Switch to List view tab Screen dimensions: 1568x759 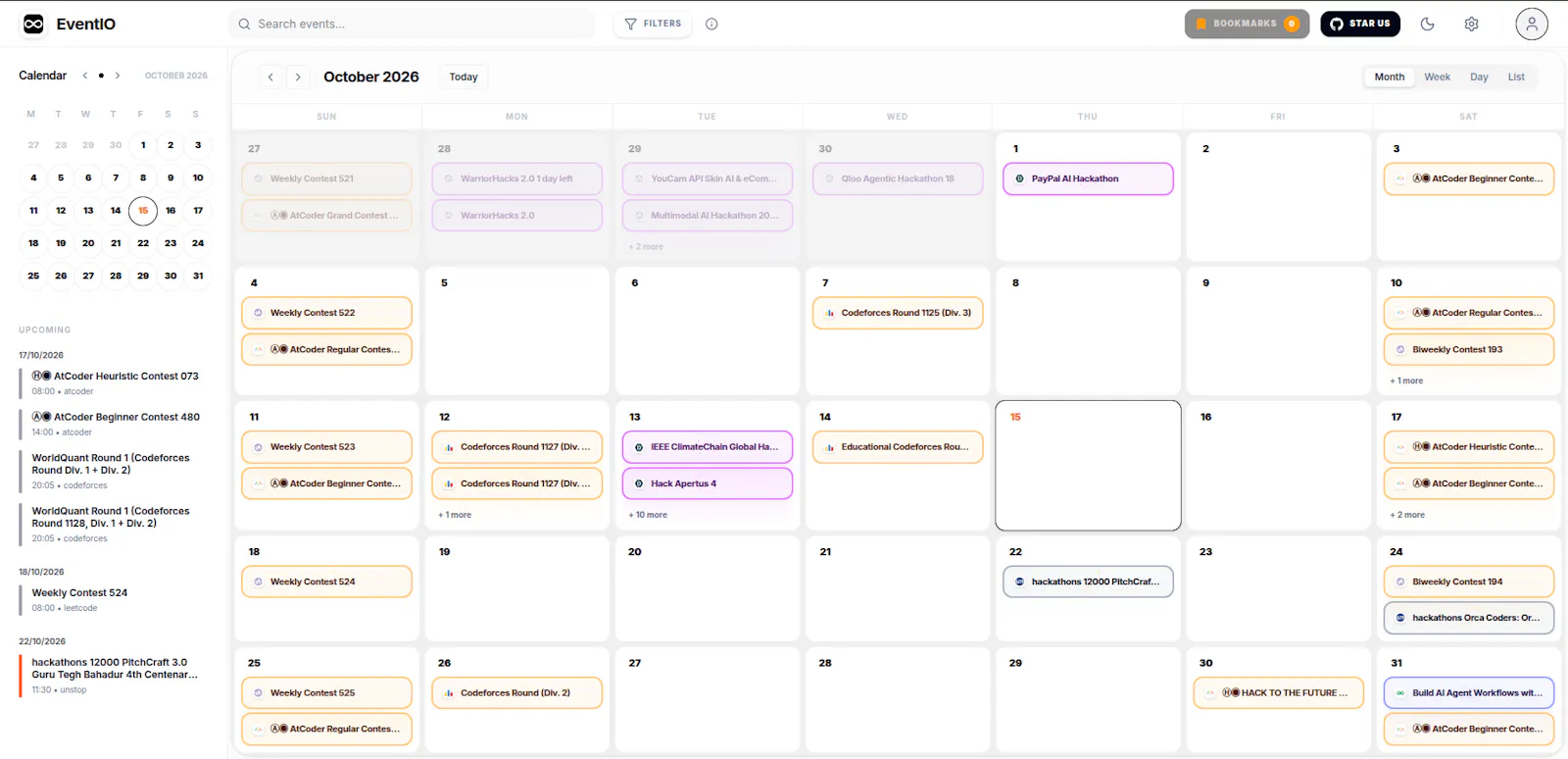(1516, 76)
